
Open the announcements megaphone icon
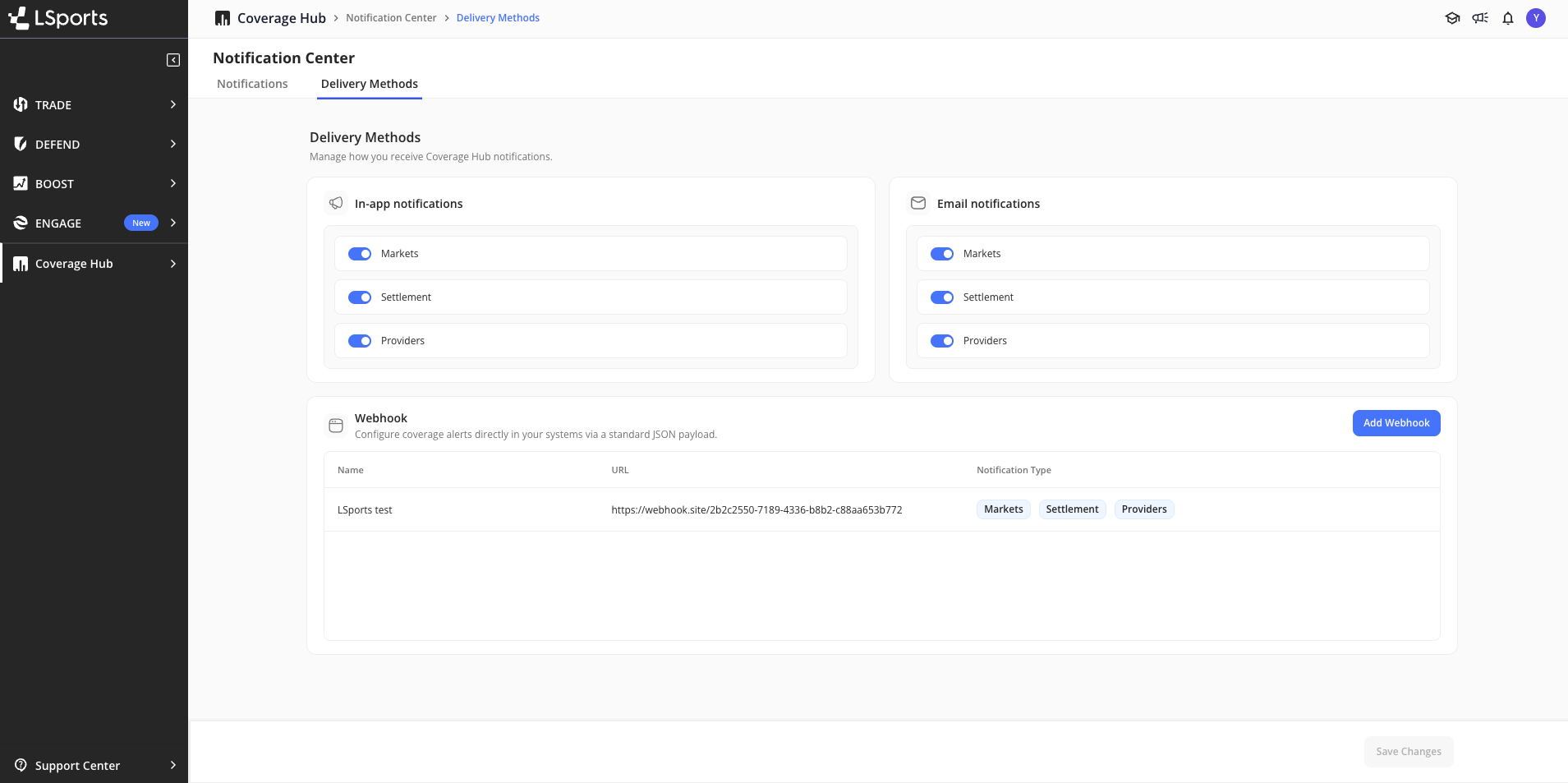pos(1480,18)
